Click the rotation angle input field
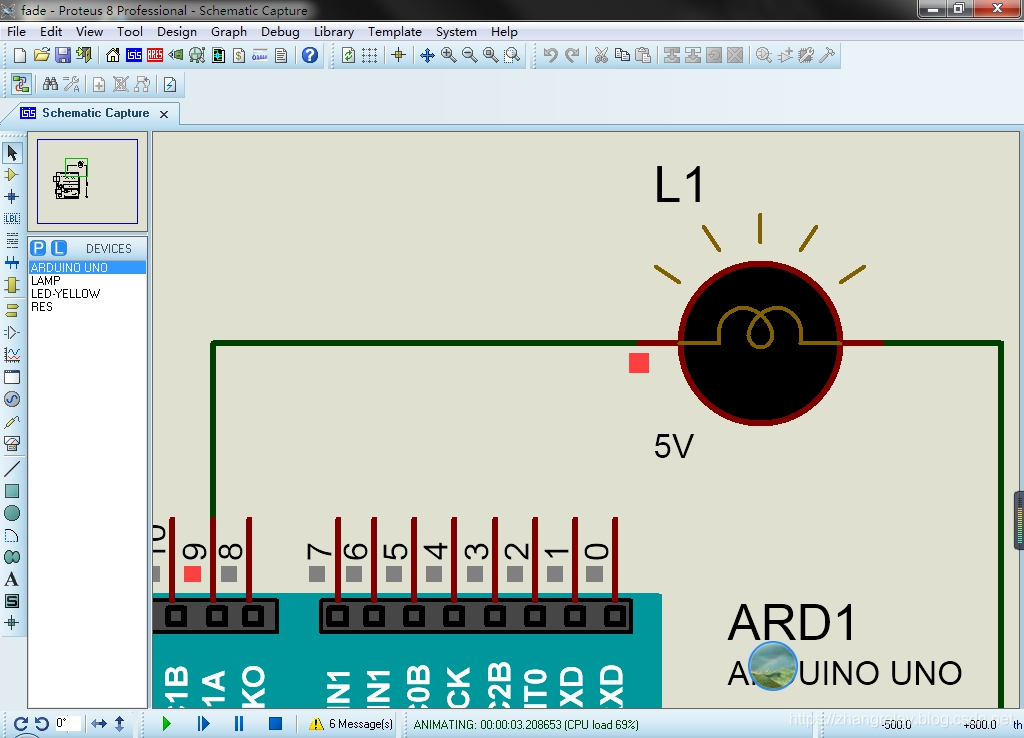Image resolution: width=1024 pixels, height=738 pixels. (68, 724)
